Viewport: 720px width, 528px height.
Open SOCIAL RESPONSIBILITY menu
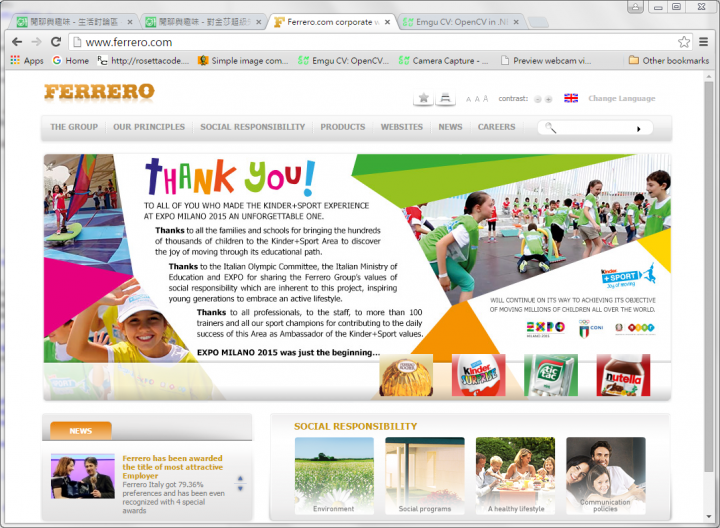click(x=253, y=127)
